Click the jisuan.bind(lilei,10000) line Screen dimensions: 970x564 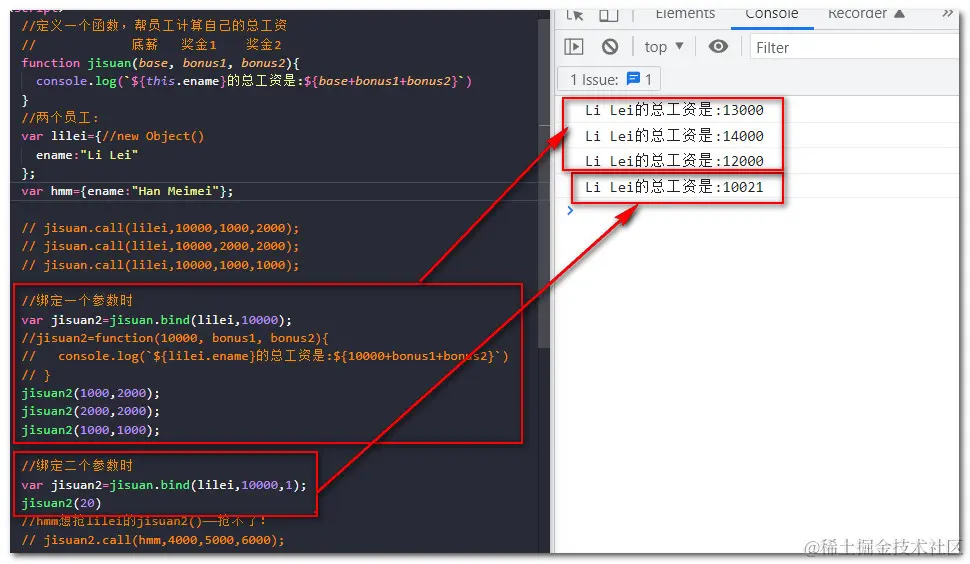click(157, 320)
